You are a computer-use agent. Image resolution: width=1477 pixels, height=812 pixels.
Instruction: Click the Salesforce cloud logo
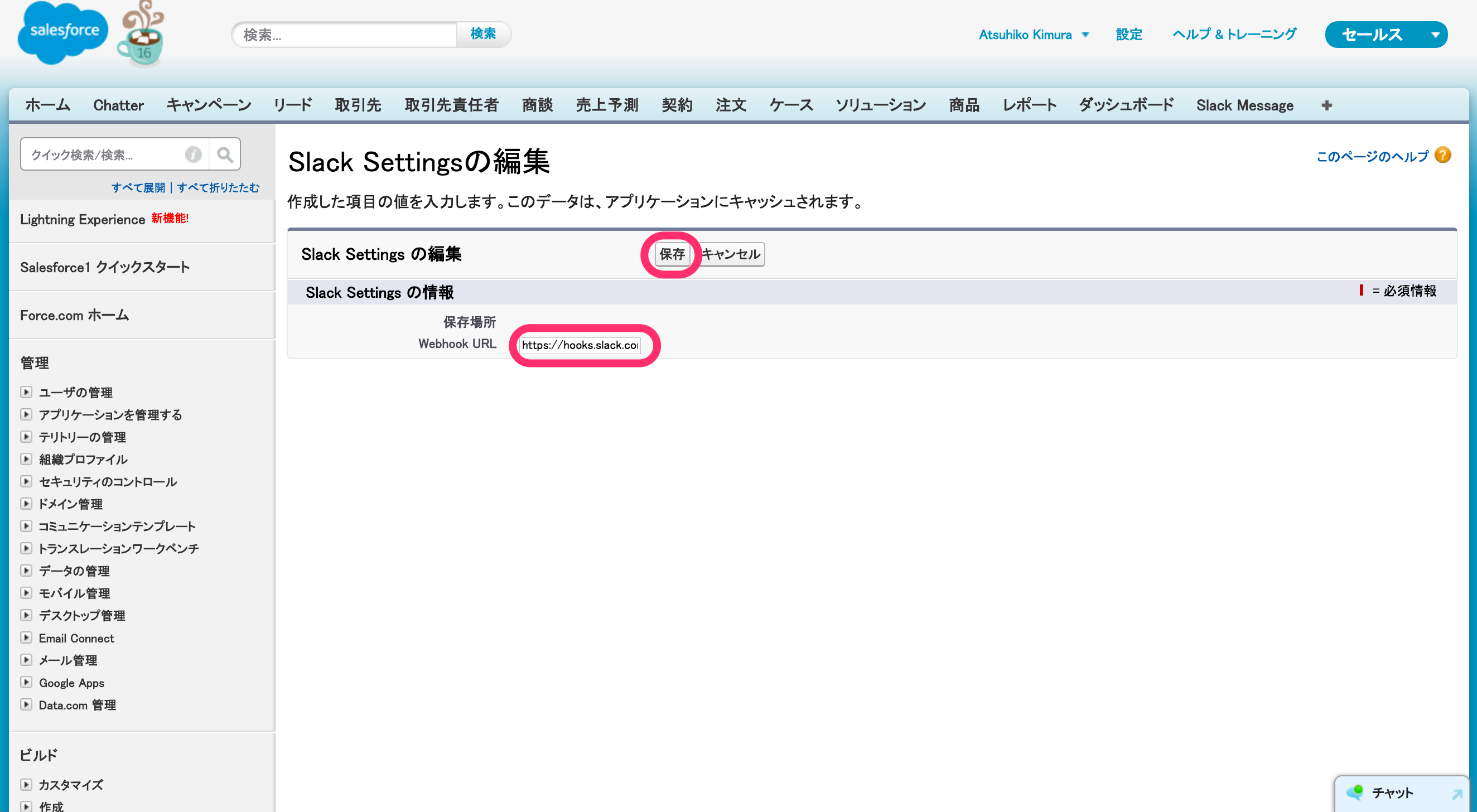63,33
